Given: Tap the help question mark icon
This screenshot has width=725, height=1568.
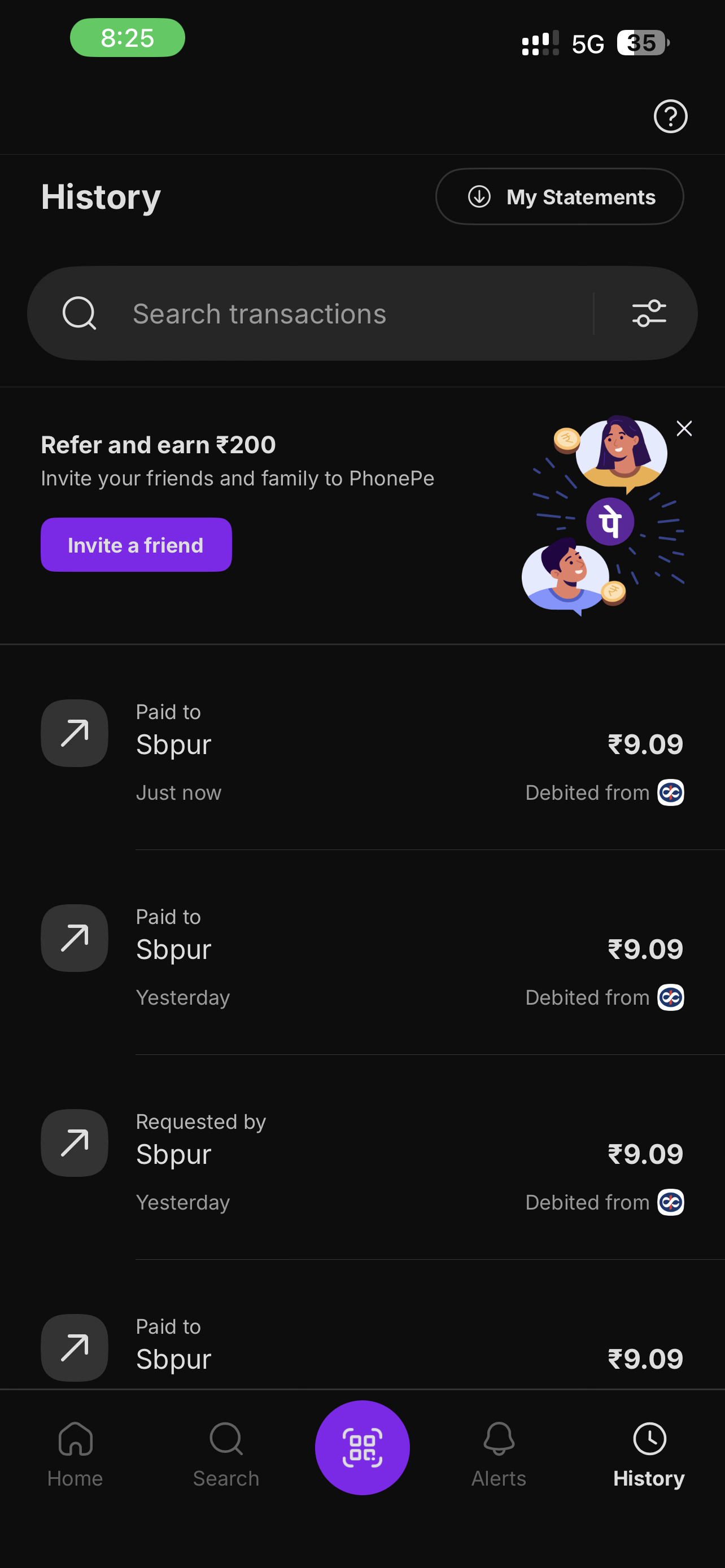Looking at the screenshot, I should (670, 116).
